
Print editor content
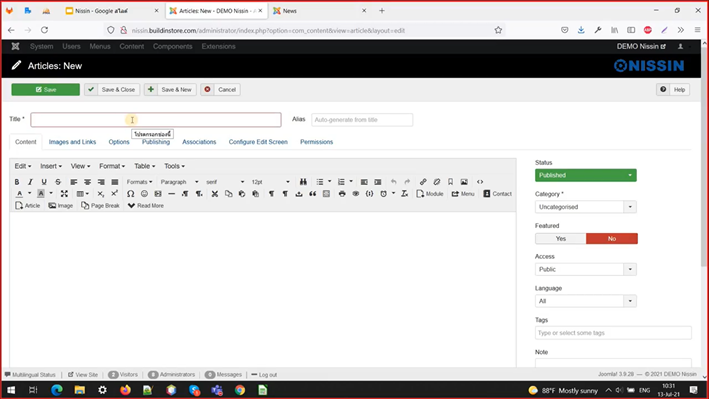click(342, 194)
